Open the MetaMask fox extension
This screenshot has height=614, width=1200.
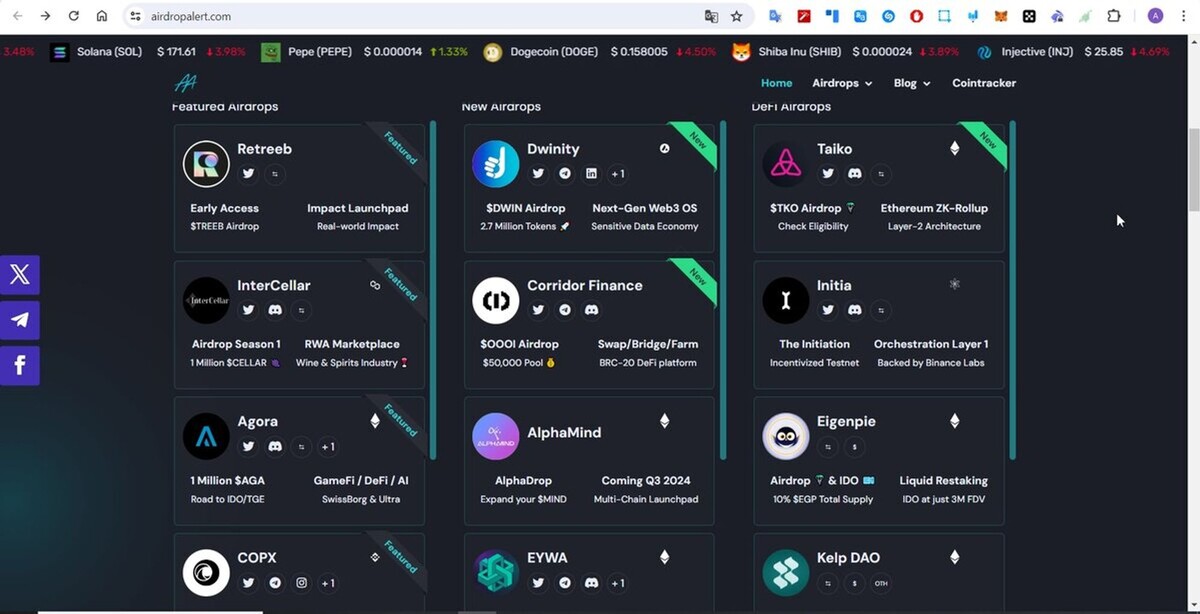click(x=1001, y=16)
